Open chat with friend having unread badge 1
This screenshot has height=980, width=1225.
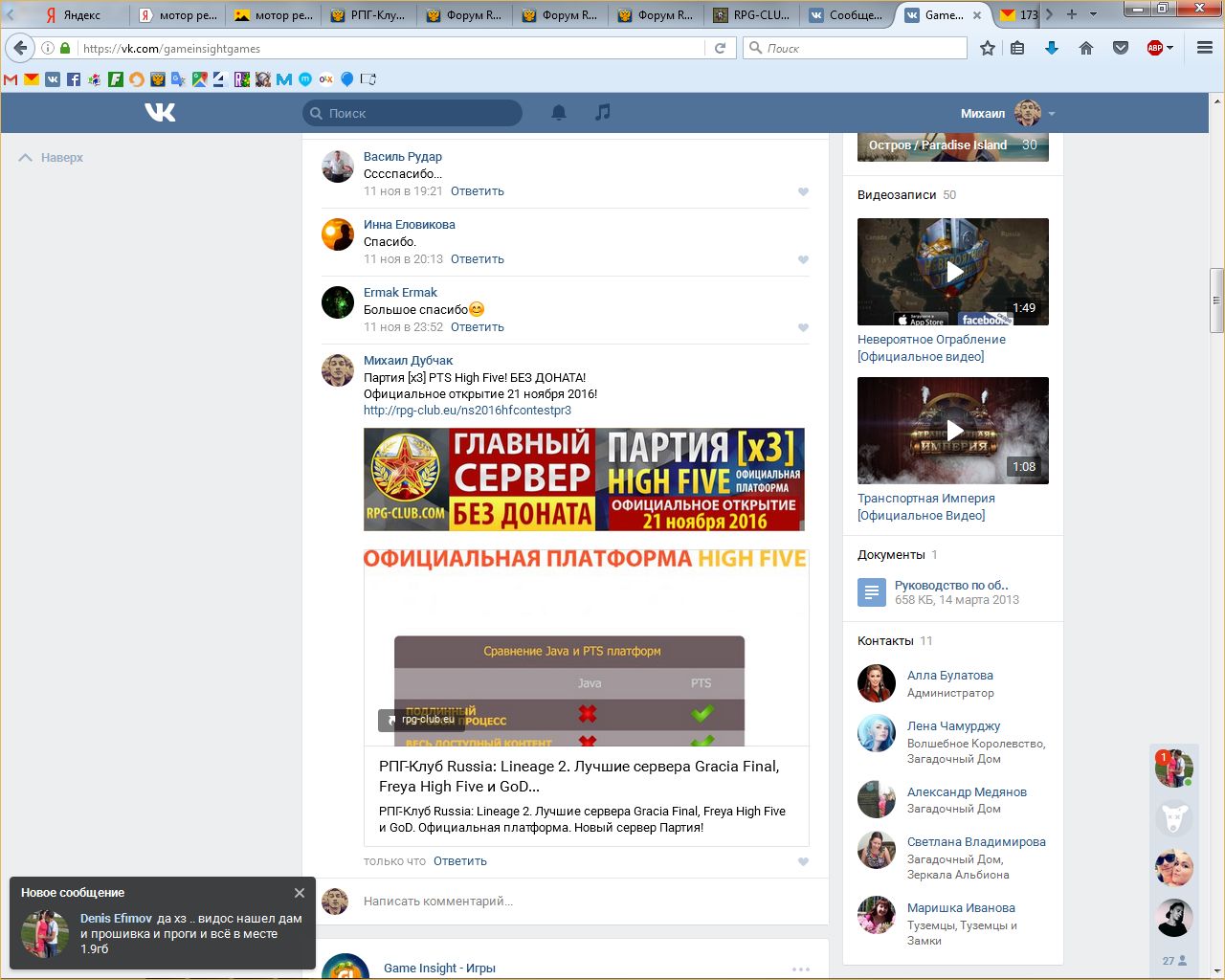point(1174,768)
